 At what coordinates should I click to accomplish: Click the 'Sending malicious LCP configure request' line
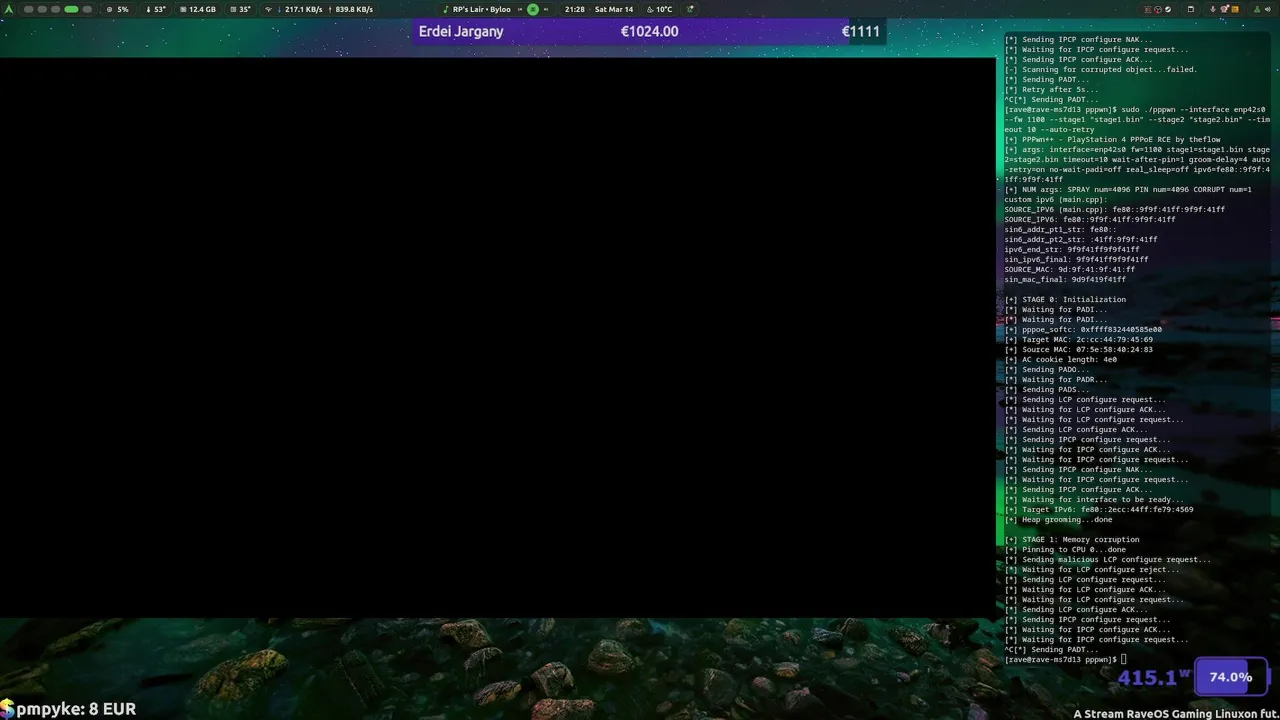(x=1107, y=559)
